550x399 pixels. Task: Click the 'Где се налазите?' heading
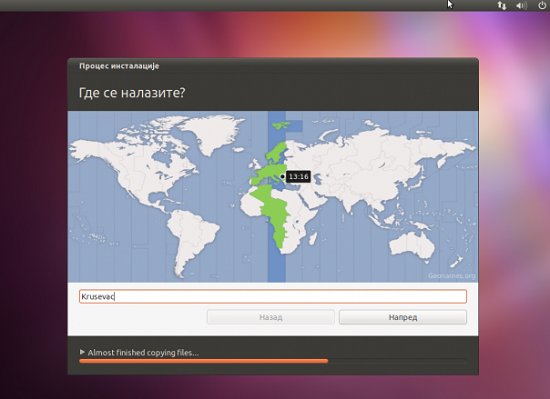point(132,93)
